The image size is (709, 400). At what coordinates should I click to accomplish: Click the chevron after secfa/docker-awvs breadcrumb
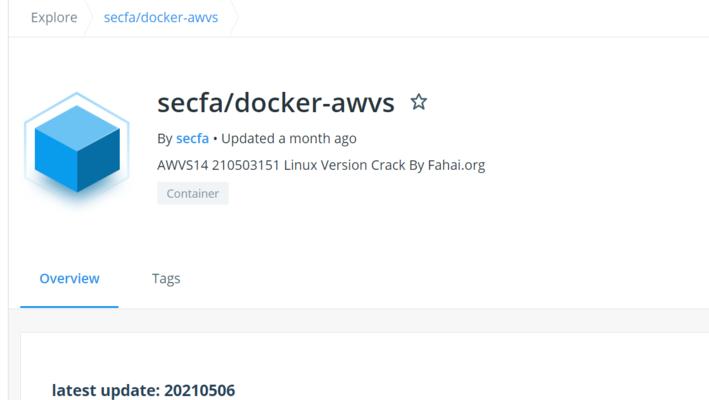[234, 18]
